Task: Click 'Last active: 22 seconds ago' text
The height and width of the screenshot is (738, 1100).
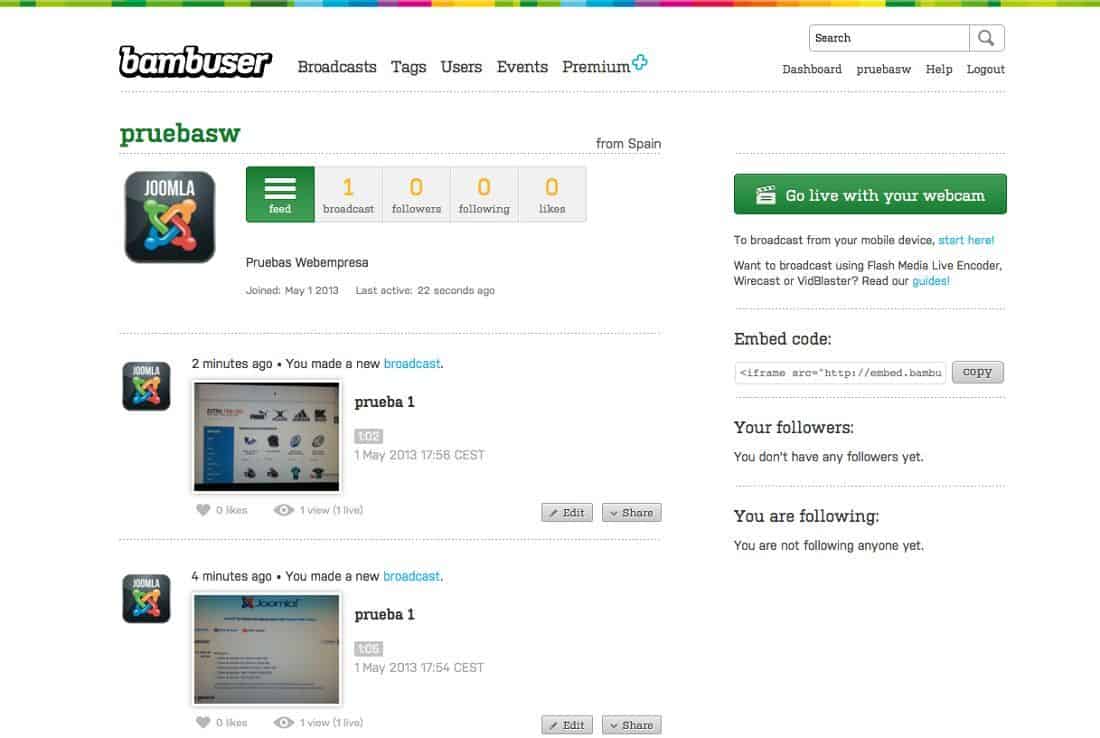Action: (x=425, y=290)
